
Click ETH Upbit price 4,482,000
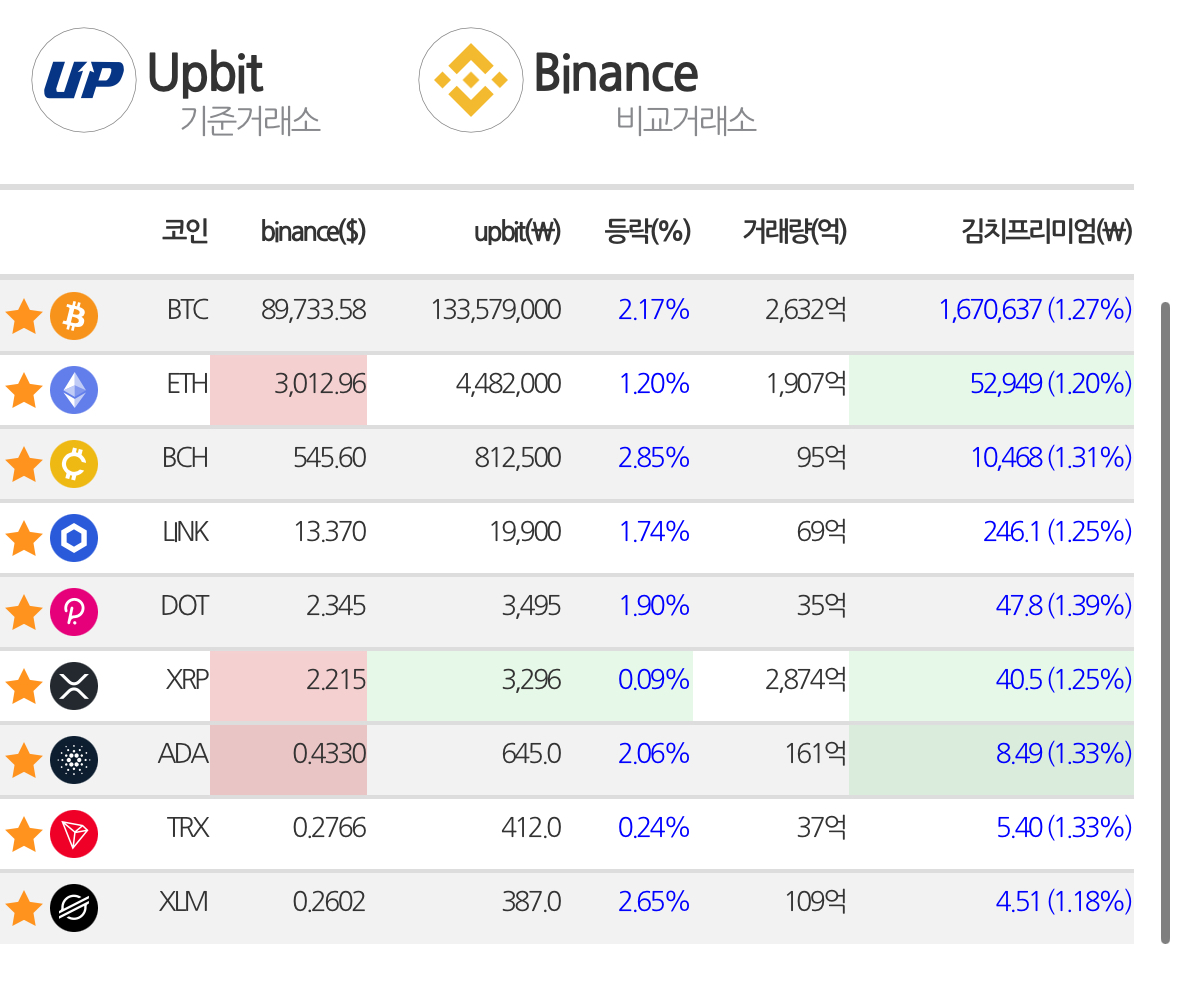point(509,384)
